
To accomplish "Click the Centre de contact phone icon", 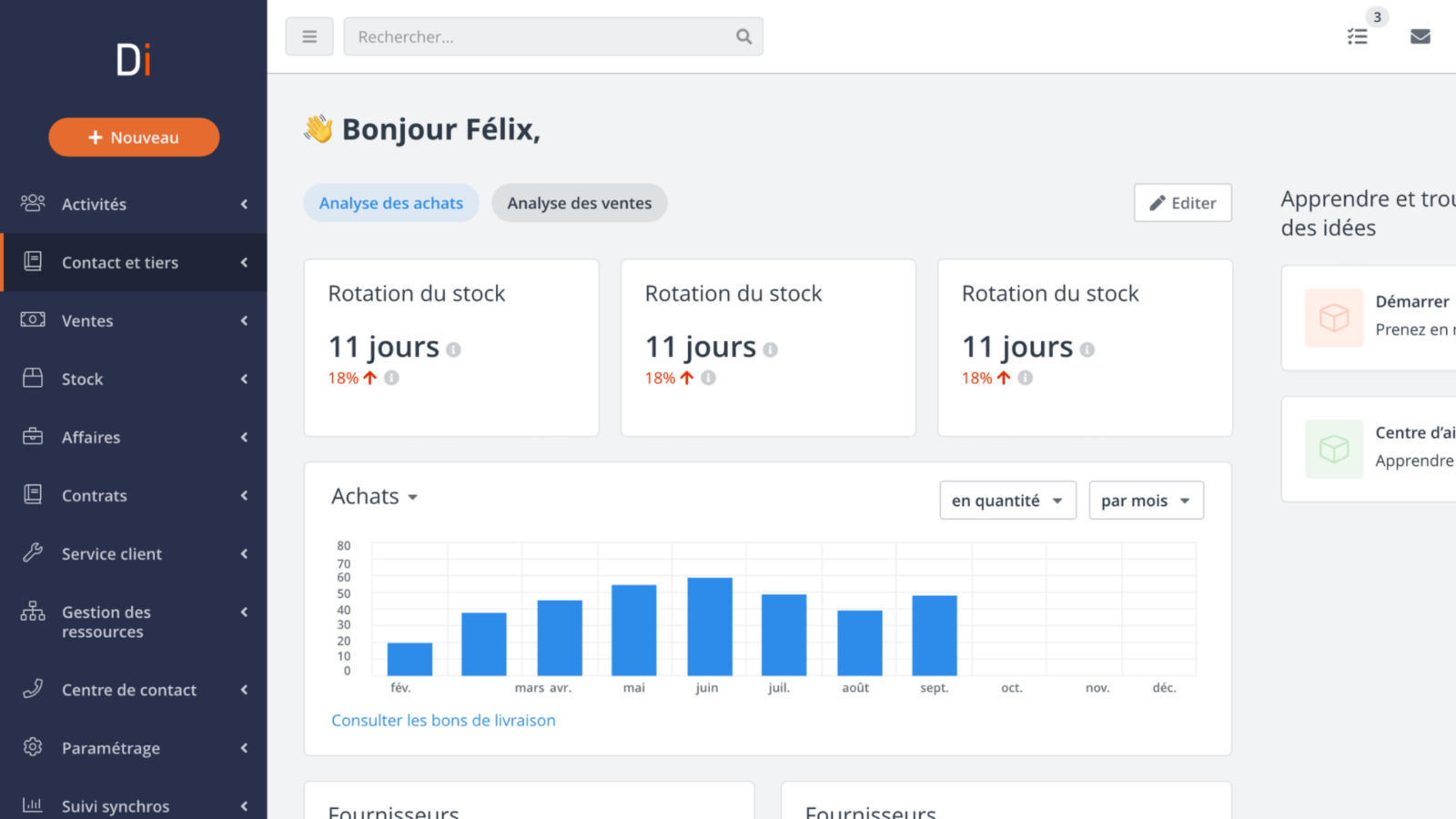I will point(33,689).
